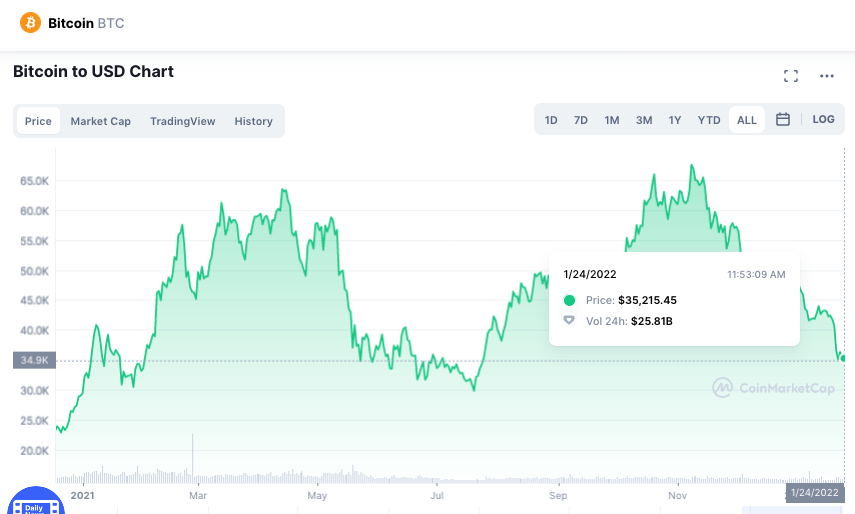
Task: Click the Nov label on time axis
Action: 677,495
